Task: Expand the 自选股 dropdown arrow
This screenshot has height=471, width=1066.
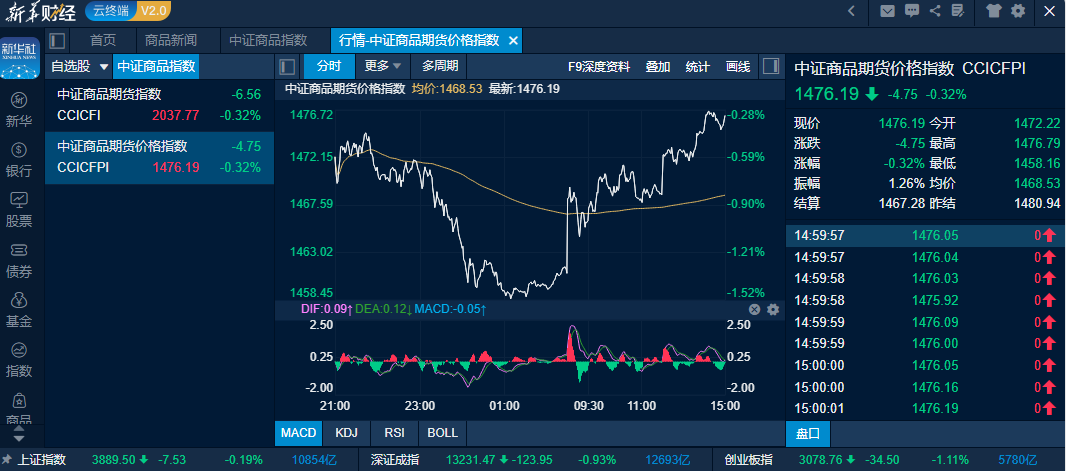Action: (x=103, y=67)
